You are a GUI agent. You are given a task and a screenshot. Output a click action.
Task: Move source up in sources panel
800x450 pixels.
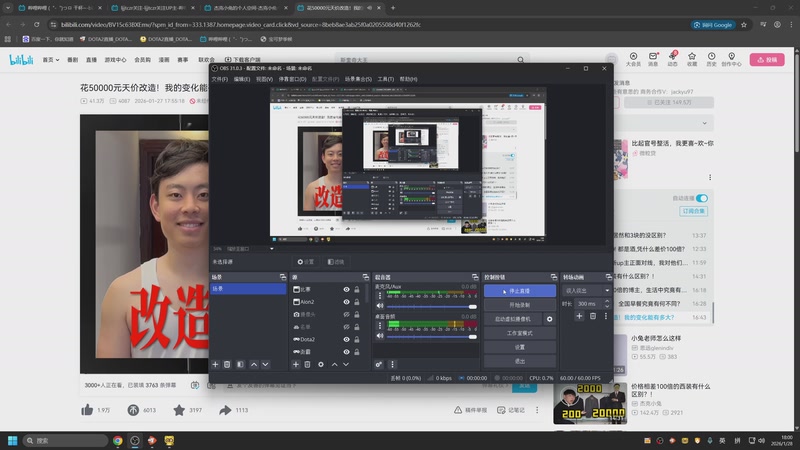coord(335,364)
